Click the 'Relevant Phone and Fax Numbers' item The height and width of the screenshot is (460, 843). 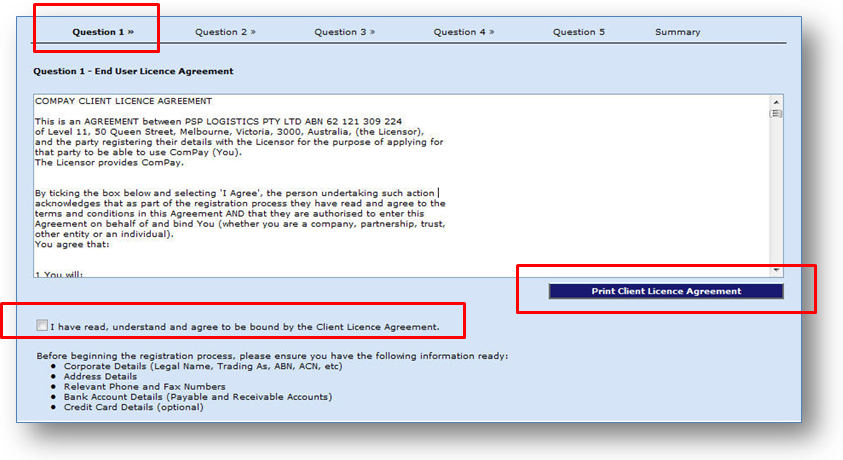[x=145, y=386]
